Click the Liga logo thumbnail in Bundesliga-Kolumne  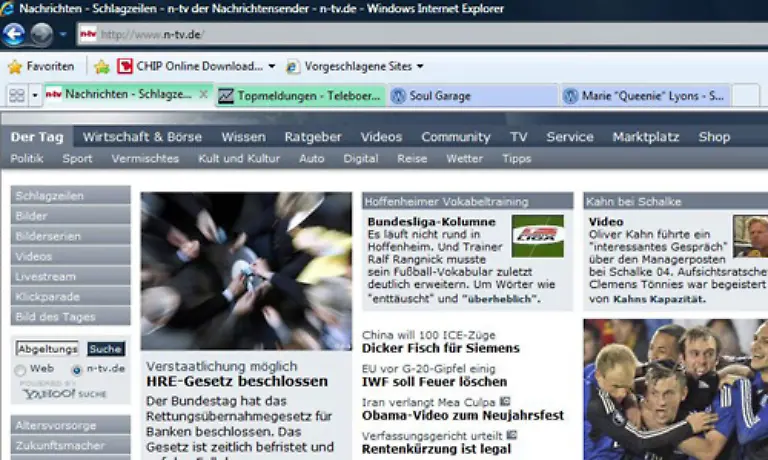pos(537,236)
